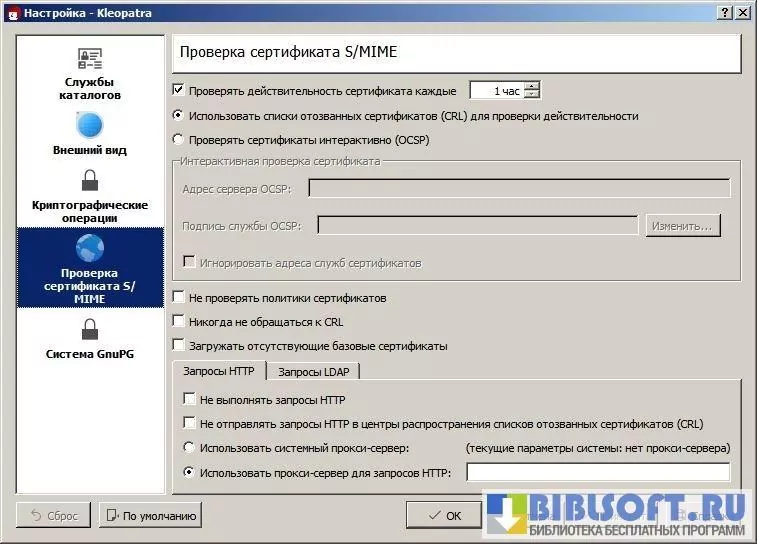Select Проверка сертификата S/MIME sidebar icon

tap(90, 247)
